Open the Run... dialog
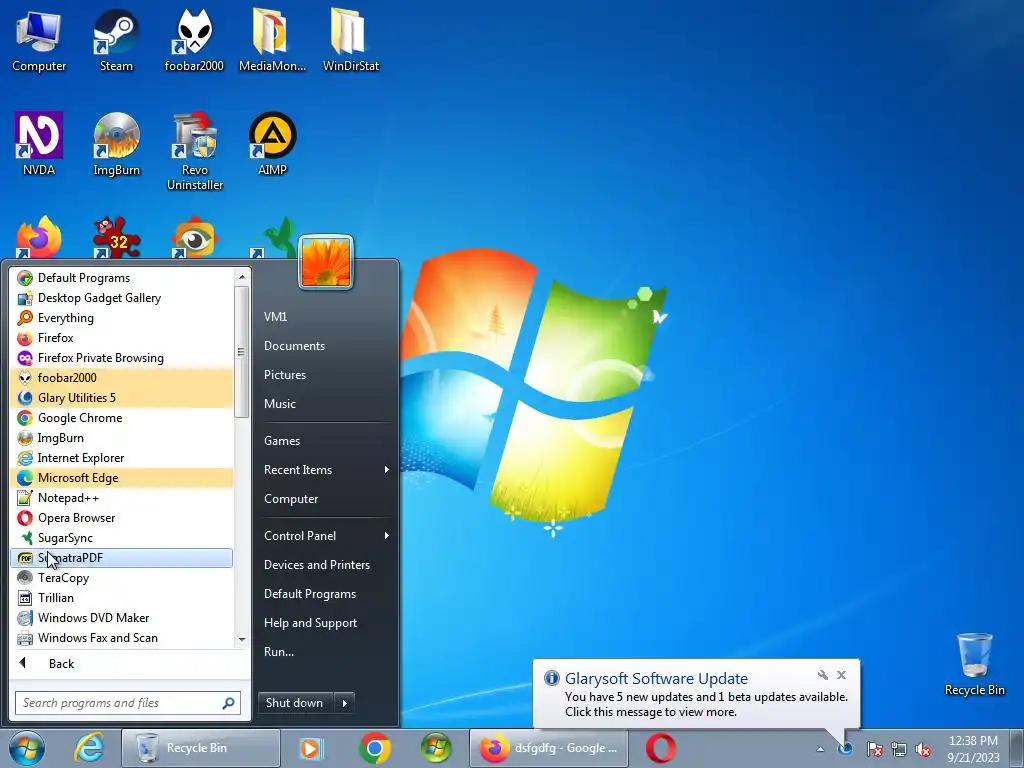 325,652
